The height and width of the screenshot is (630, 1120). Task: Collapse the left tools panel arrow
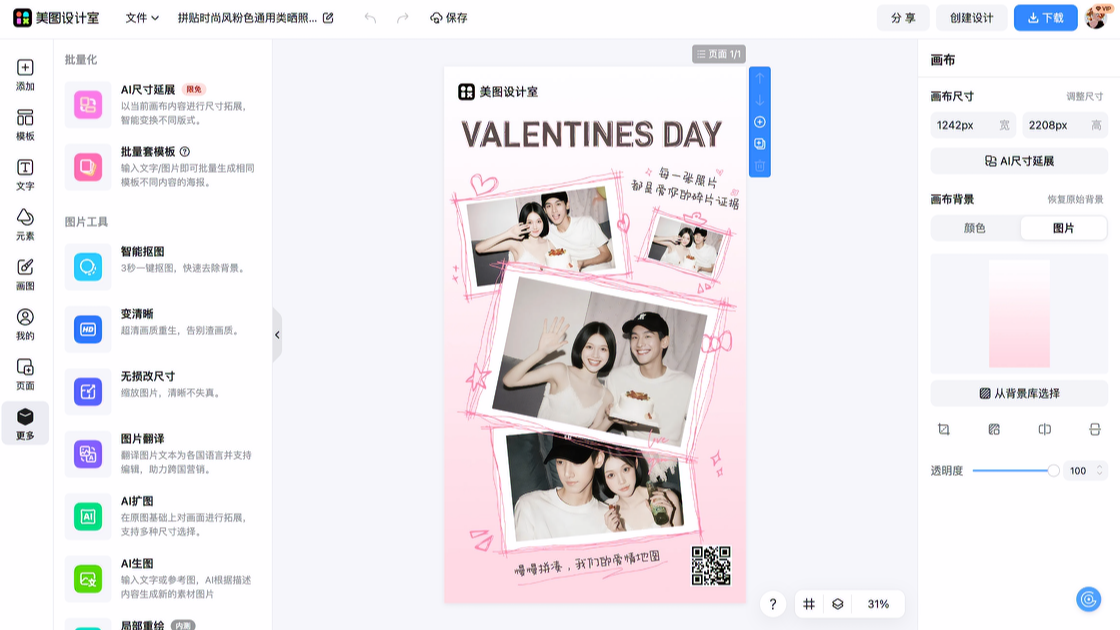tap(277, 335)
